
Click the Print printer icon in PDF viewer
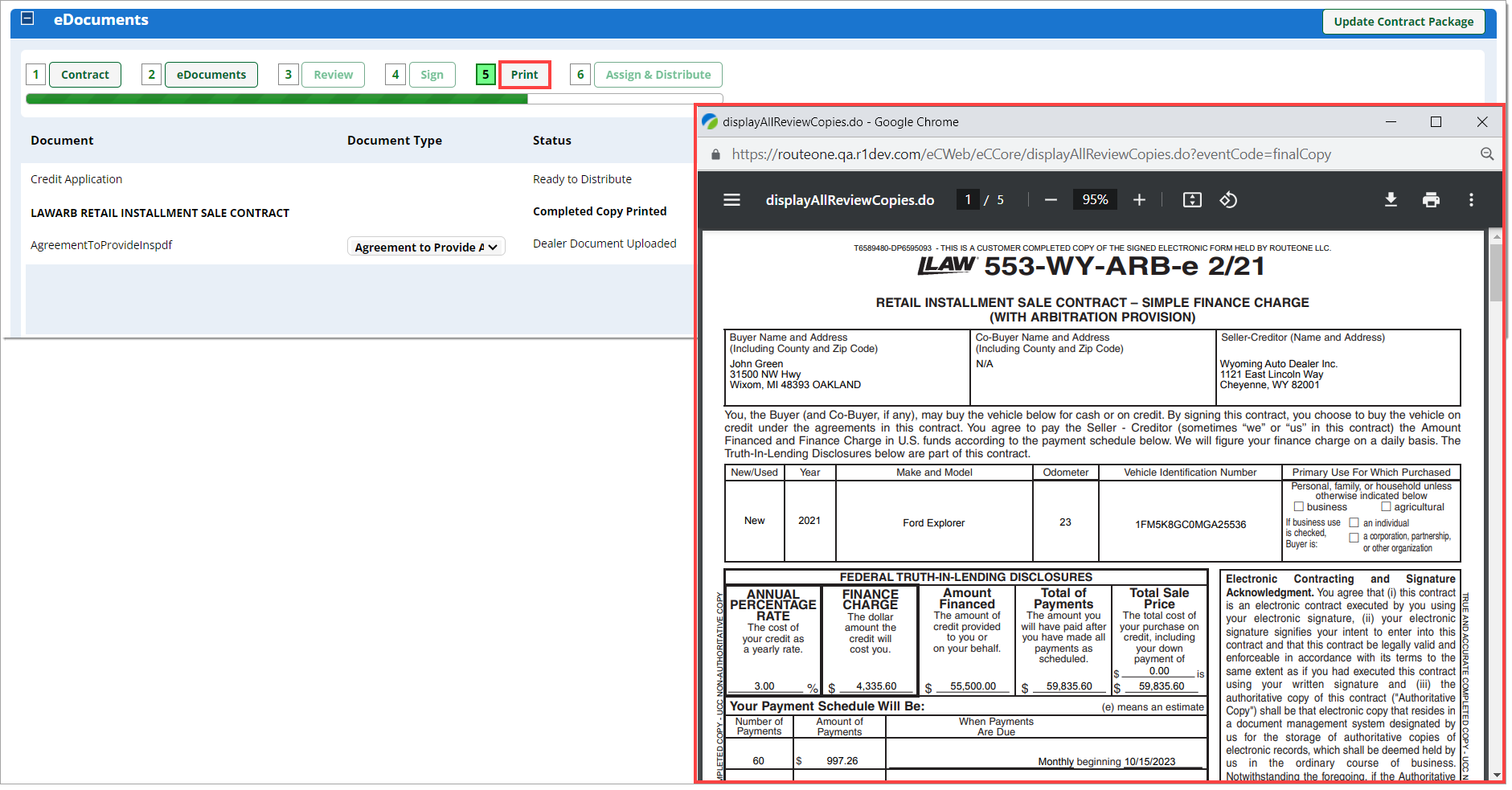[1431, 200]
